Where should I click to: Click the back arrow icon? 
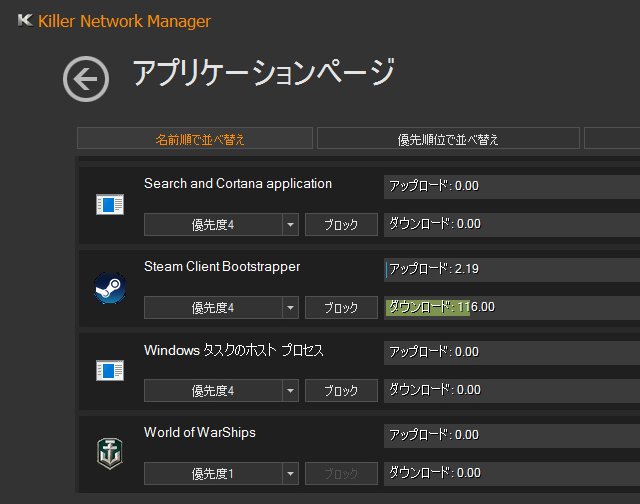pos(86,79)
